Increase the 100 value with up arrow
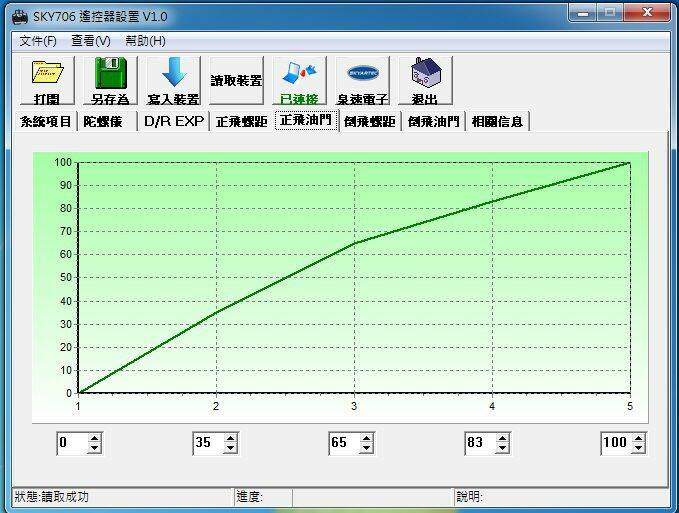This screenshot has width=679, height=513. tap(638, 438)
